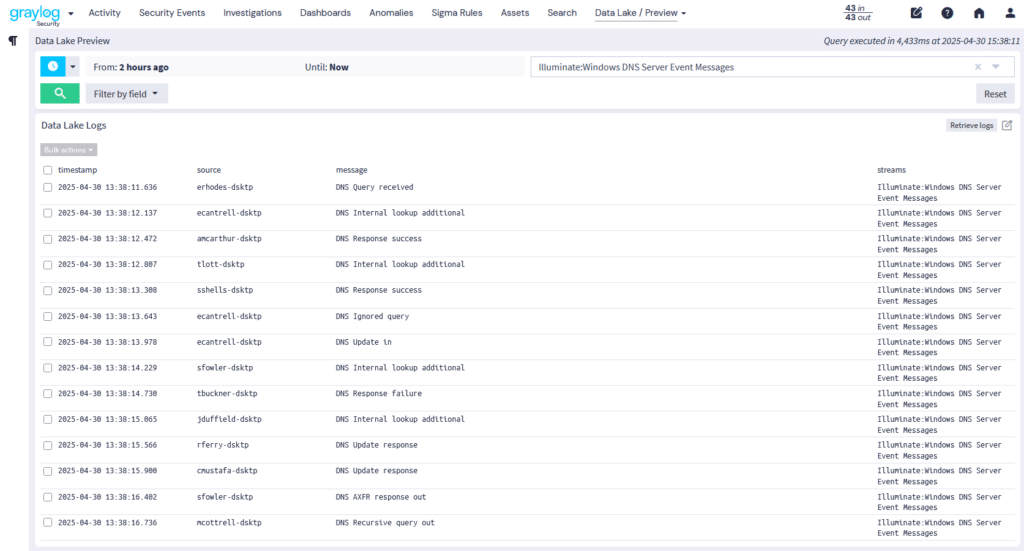The image size is (1024, 551).
Task: Open the Sigma Rules menu item
Action: [x=458, y=13]
